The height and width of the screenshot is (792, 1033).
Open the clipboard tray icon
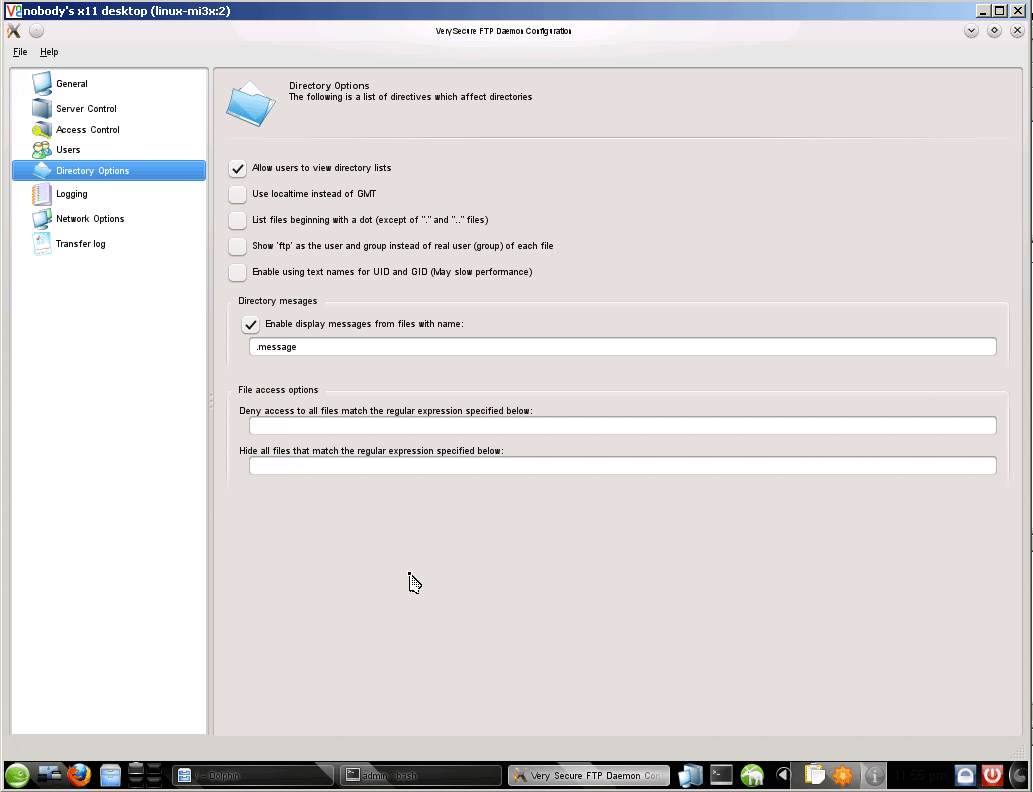tap(814, 775)
